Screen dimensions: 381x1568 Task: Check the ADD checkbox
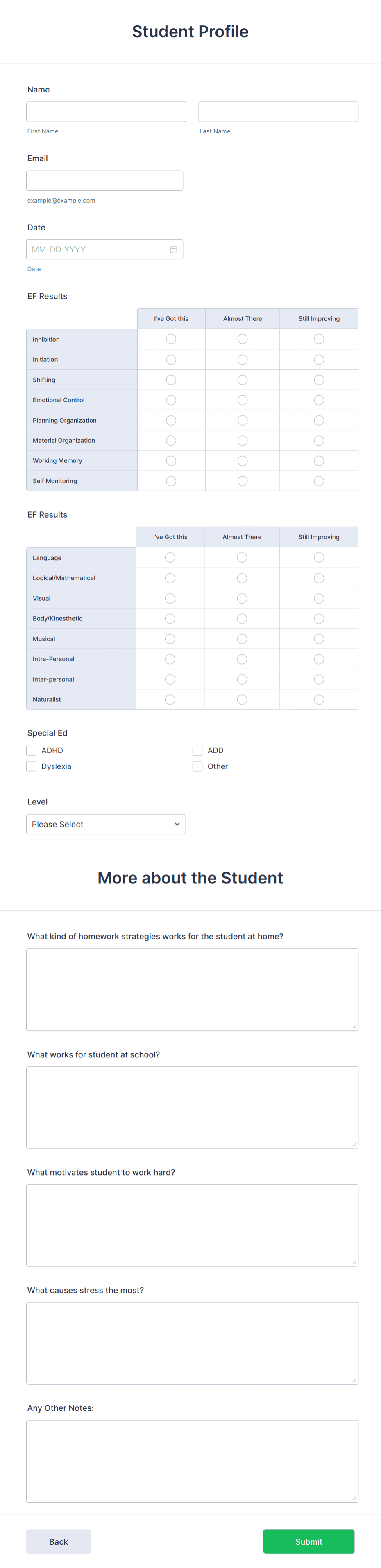click(x=197, y=750)
